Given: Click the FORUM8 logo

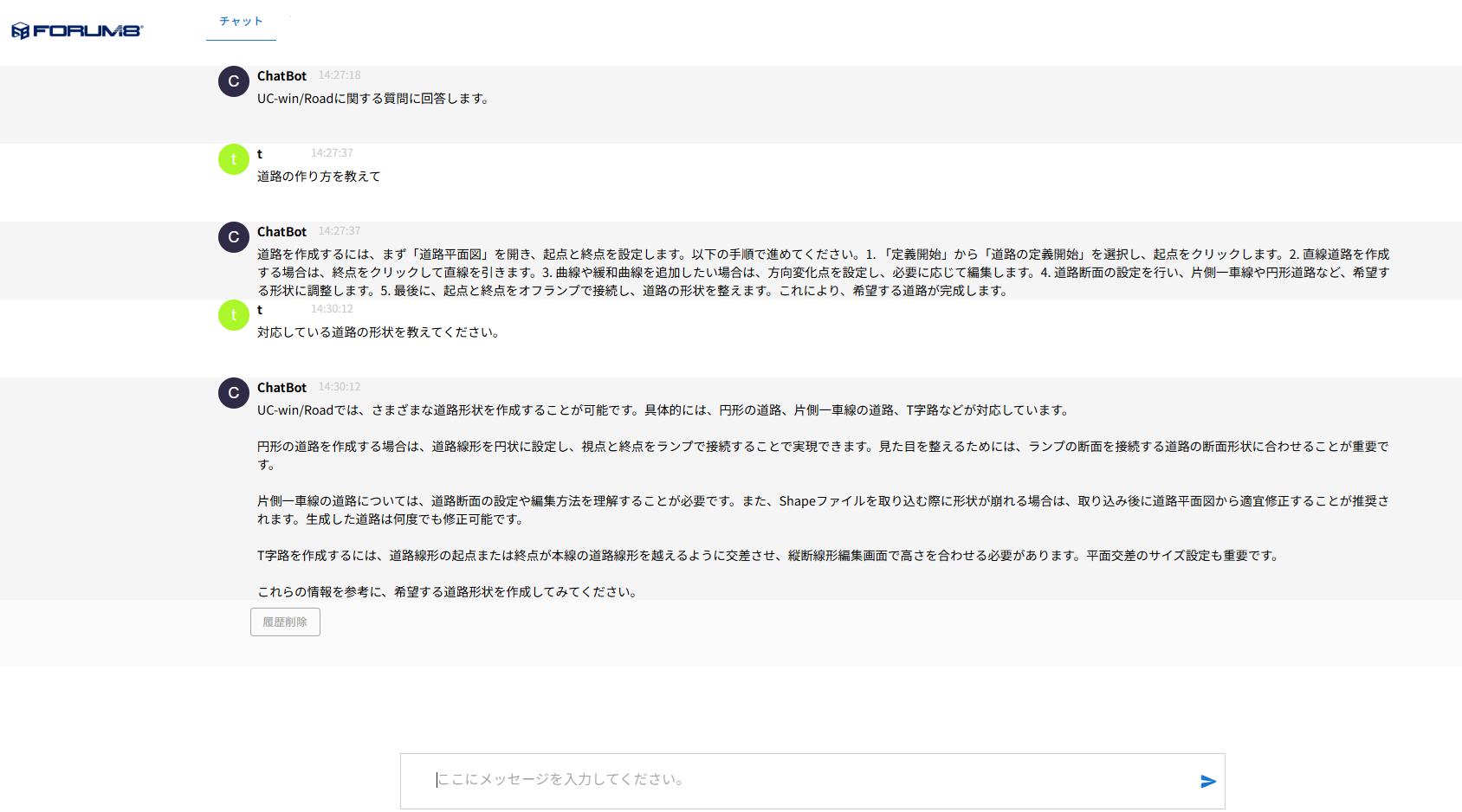Looking at the screenshot, I should click(77, 31).
